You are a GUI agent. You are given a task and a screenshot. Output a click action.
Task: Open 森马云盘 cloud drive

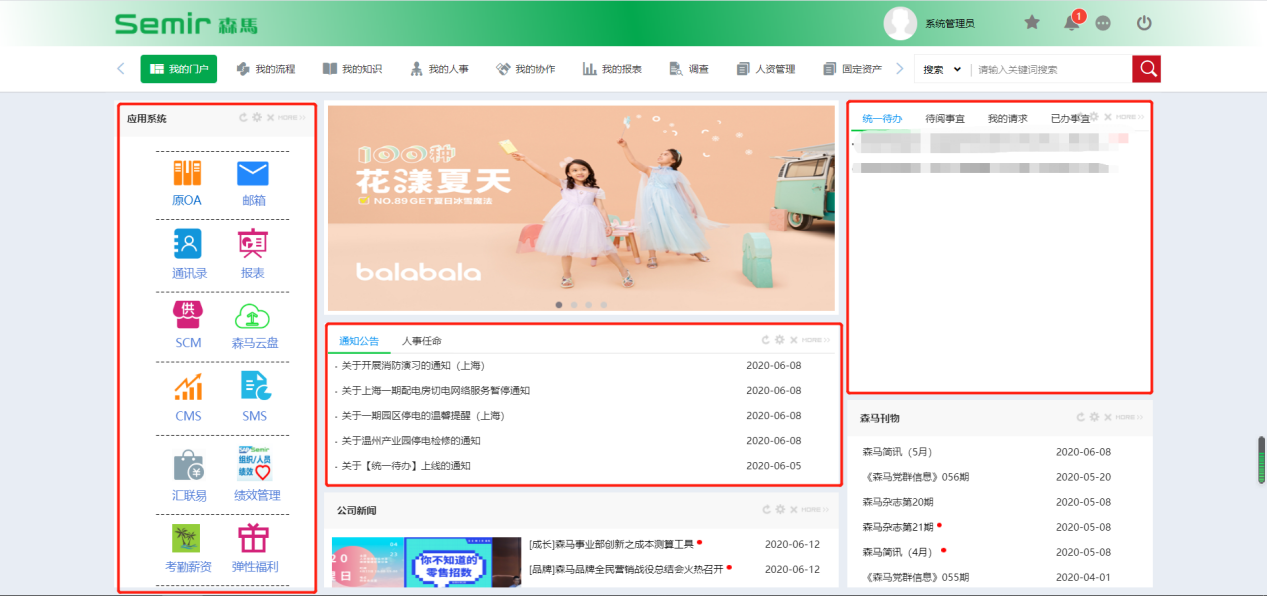point(255,326)
